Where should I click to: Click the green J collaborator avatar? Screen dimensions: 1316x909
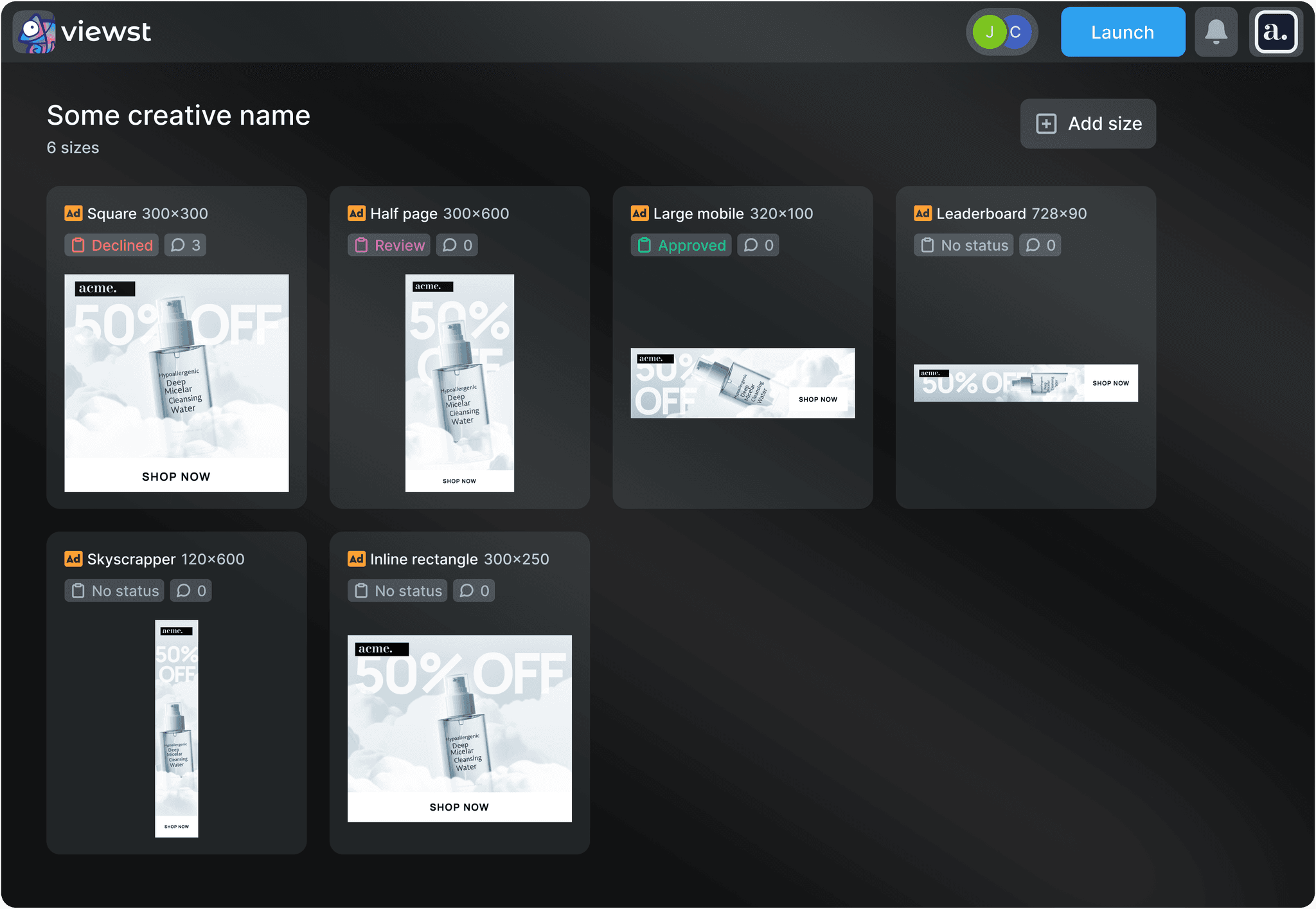988,32
